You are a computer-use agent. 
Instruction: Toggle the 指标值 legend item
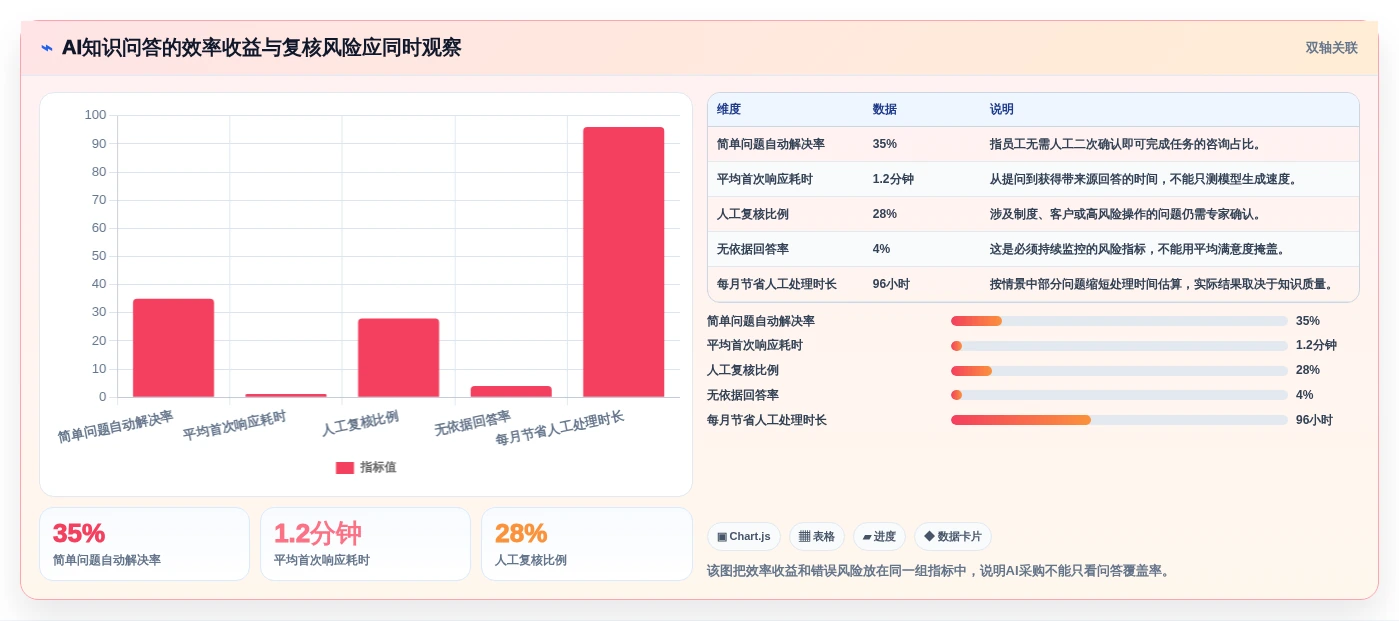pyautogui.click(x=366, y=467)
